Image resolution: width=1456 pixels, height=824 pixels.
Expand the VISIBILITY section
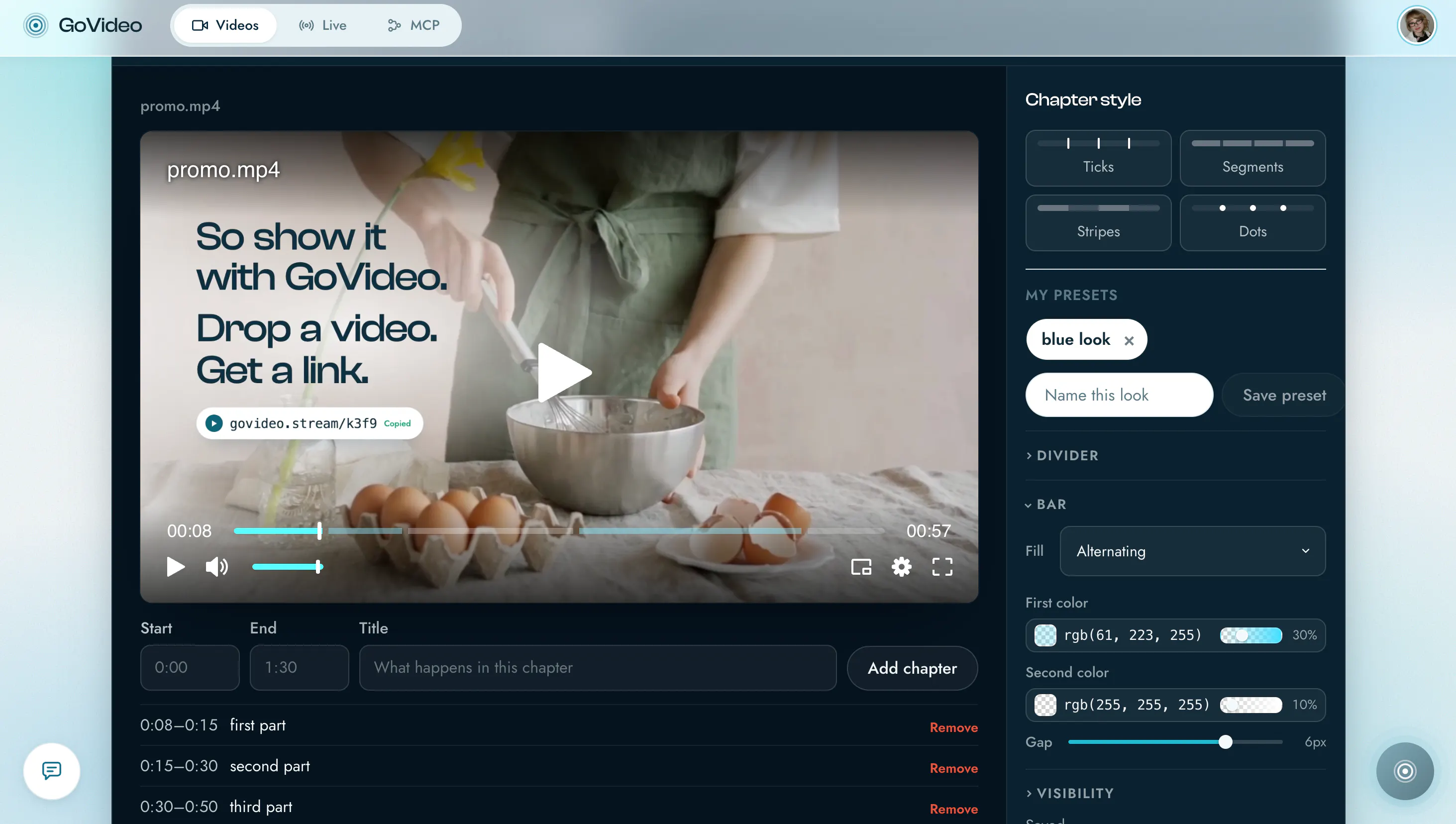(x=1069, y=794)
